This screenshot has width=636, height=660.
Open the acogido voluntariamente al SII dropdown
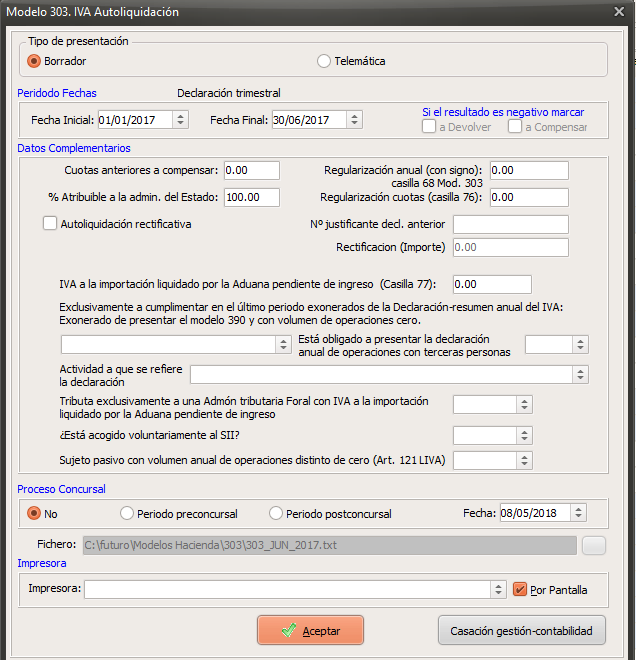pyautogui.click(x=524, y=436)
